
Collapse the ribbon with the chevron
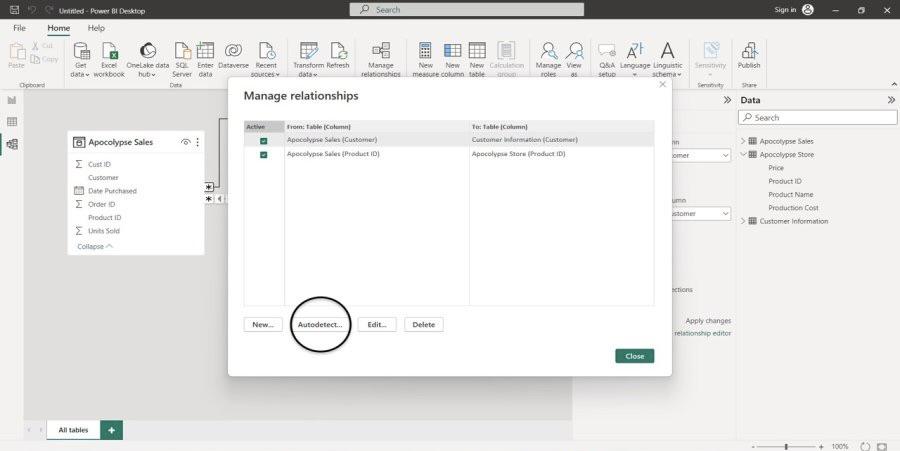(894, 84)
